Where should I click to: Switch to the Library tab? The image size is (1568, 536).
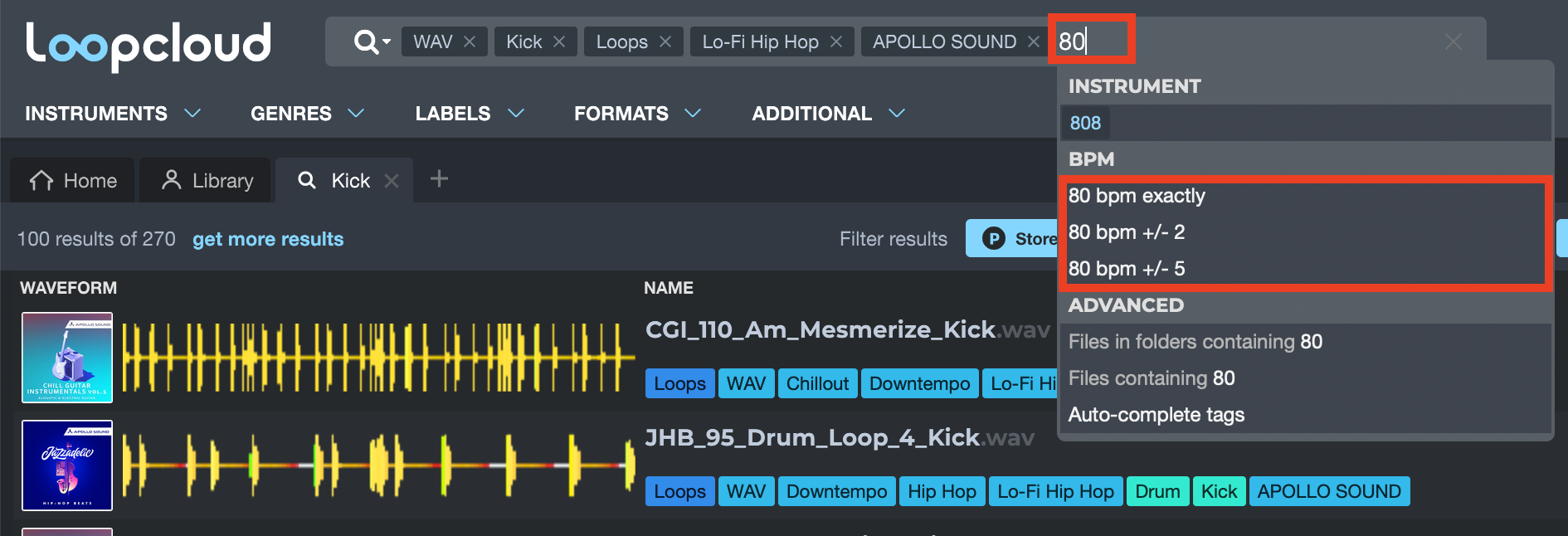coord(206,180)
